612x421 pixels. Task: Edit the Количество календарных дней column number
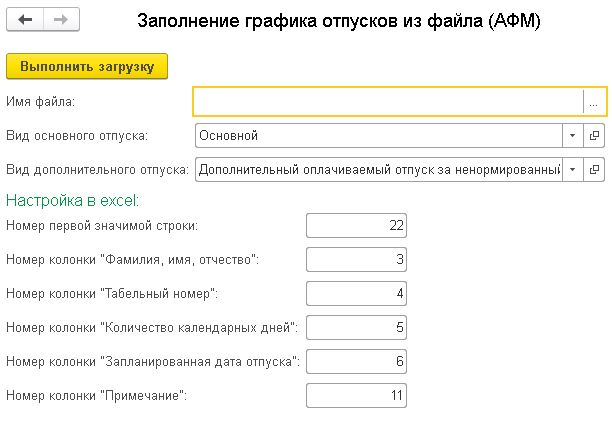[x=357, y=328]
